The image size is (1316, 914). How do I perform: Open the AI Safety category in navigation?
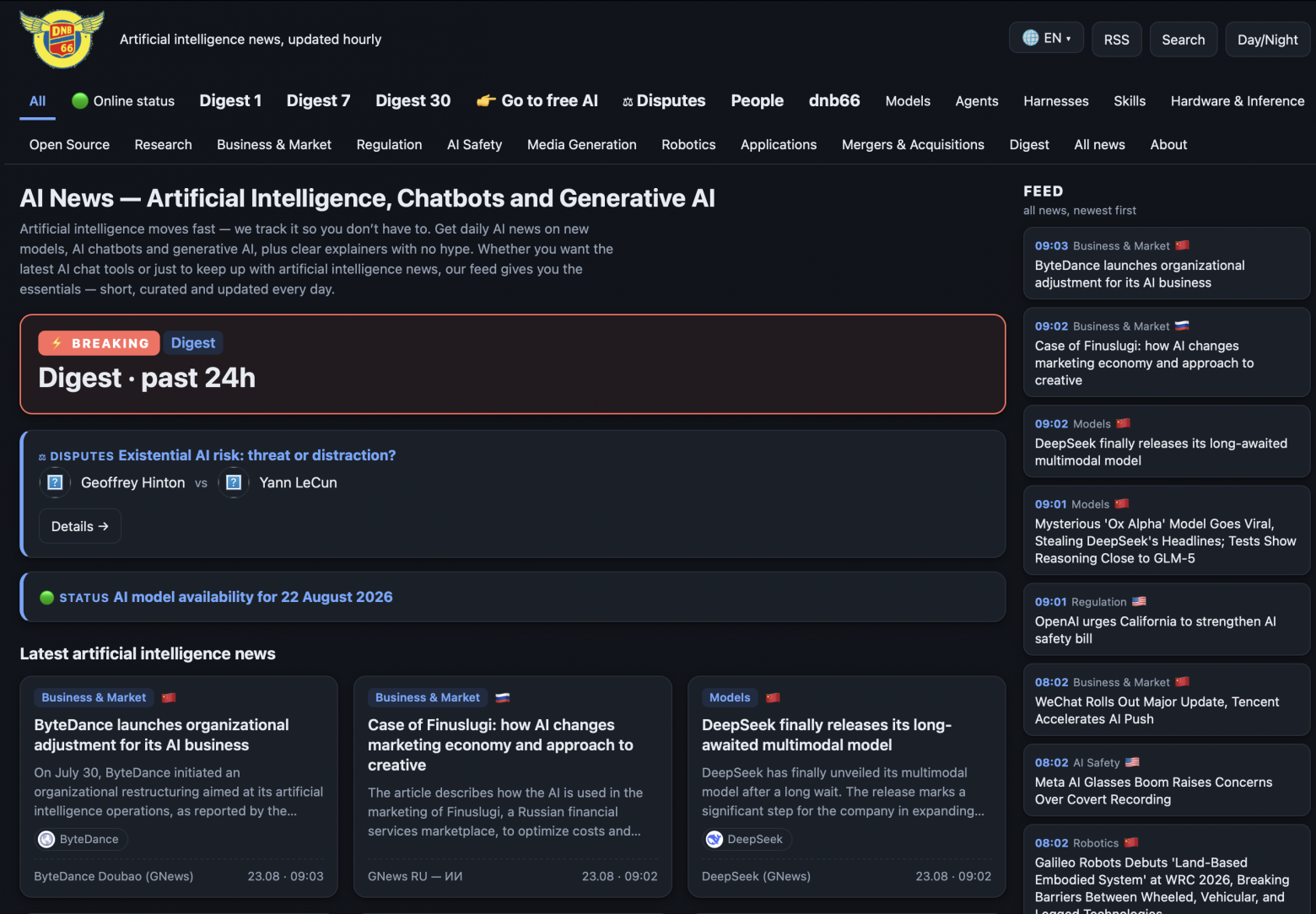(x=474, y=145)
